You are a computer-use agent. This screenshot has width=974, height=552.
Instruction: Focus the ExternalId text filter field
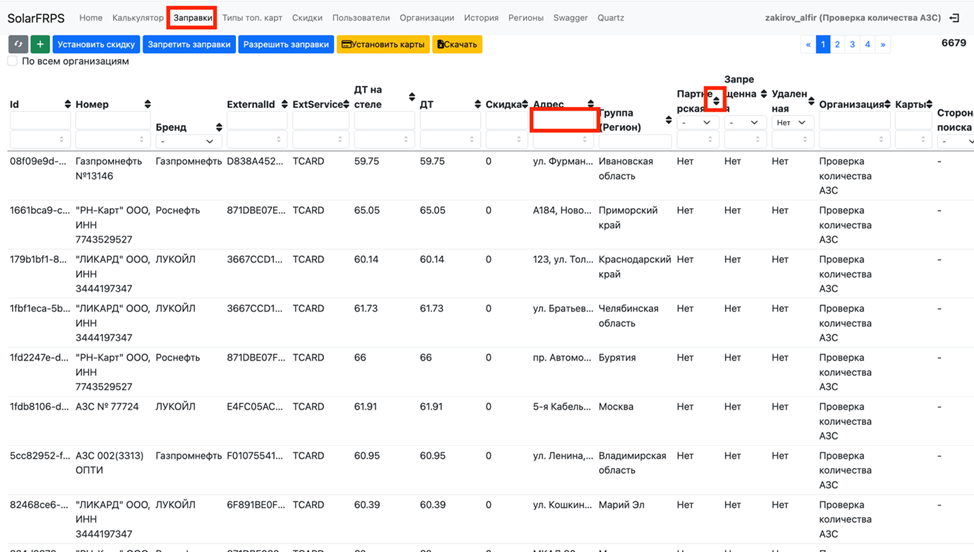point(257,120)
